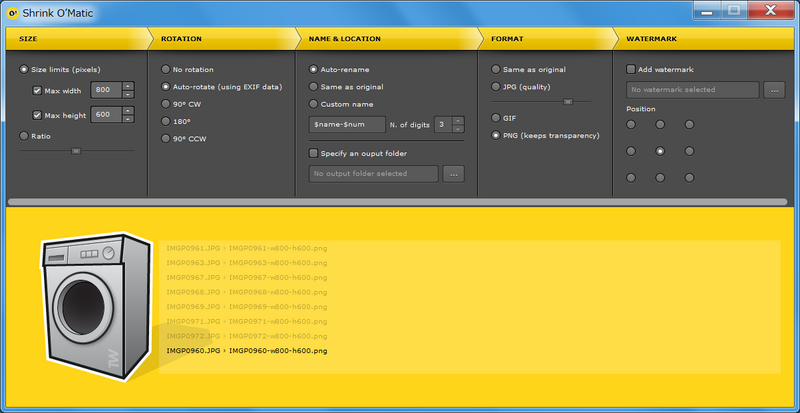Set watermark position to top-center
The height and width of the screenshot is (413, 800).
660,125
